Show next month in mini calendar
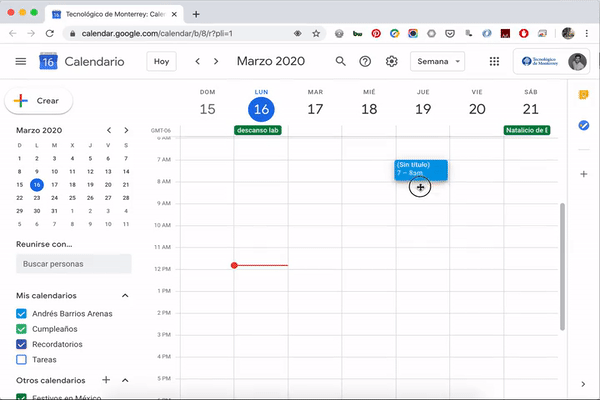 pyautogui.click(x=126, y=130)
